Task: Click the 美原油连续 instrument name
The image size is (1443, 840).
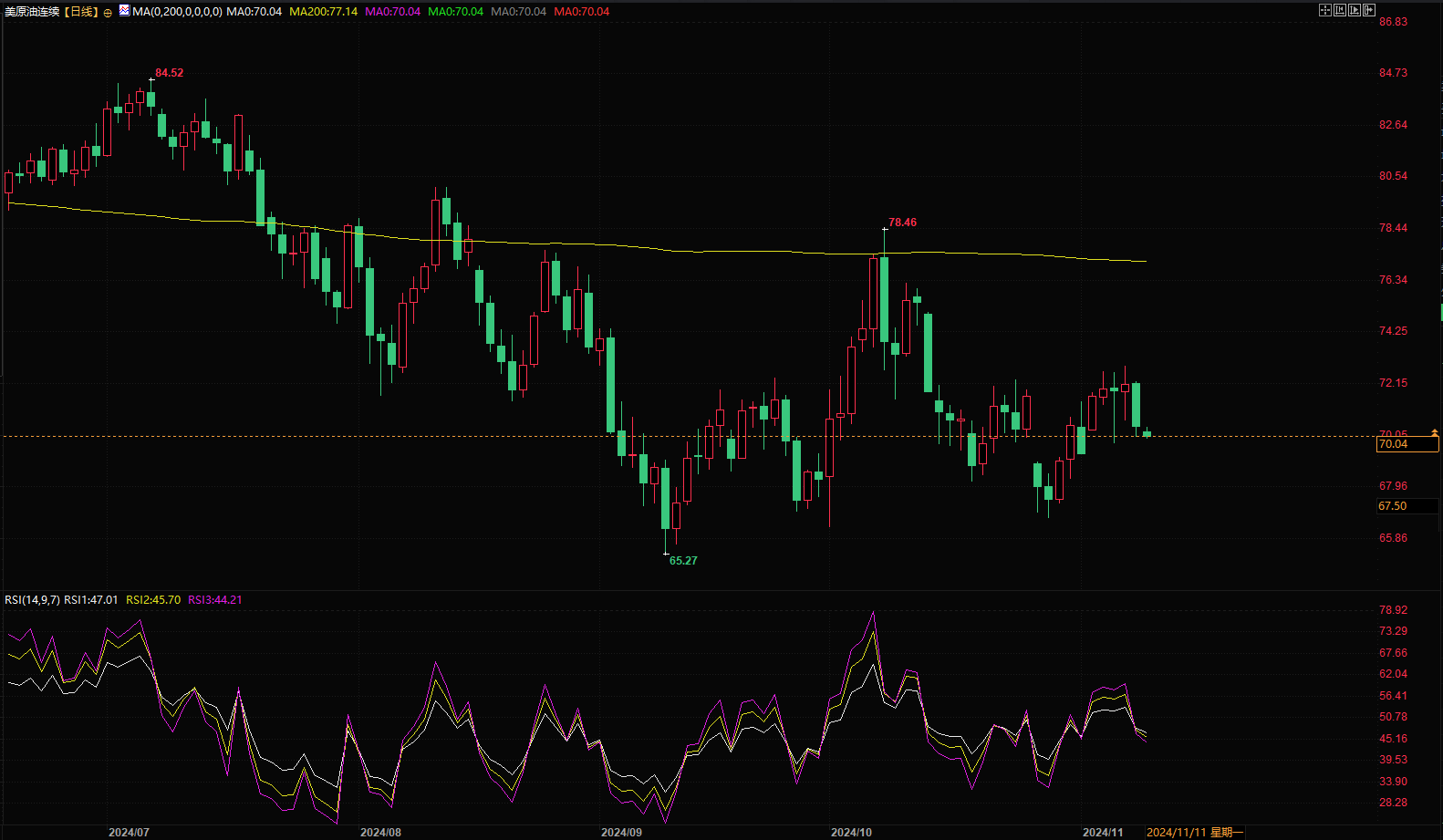Action: (32, 12)
